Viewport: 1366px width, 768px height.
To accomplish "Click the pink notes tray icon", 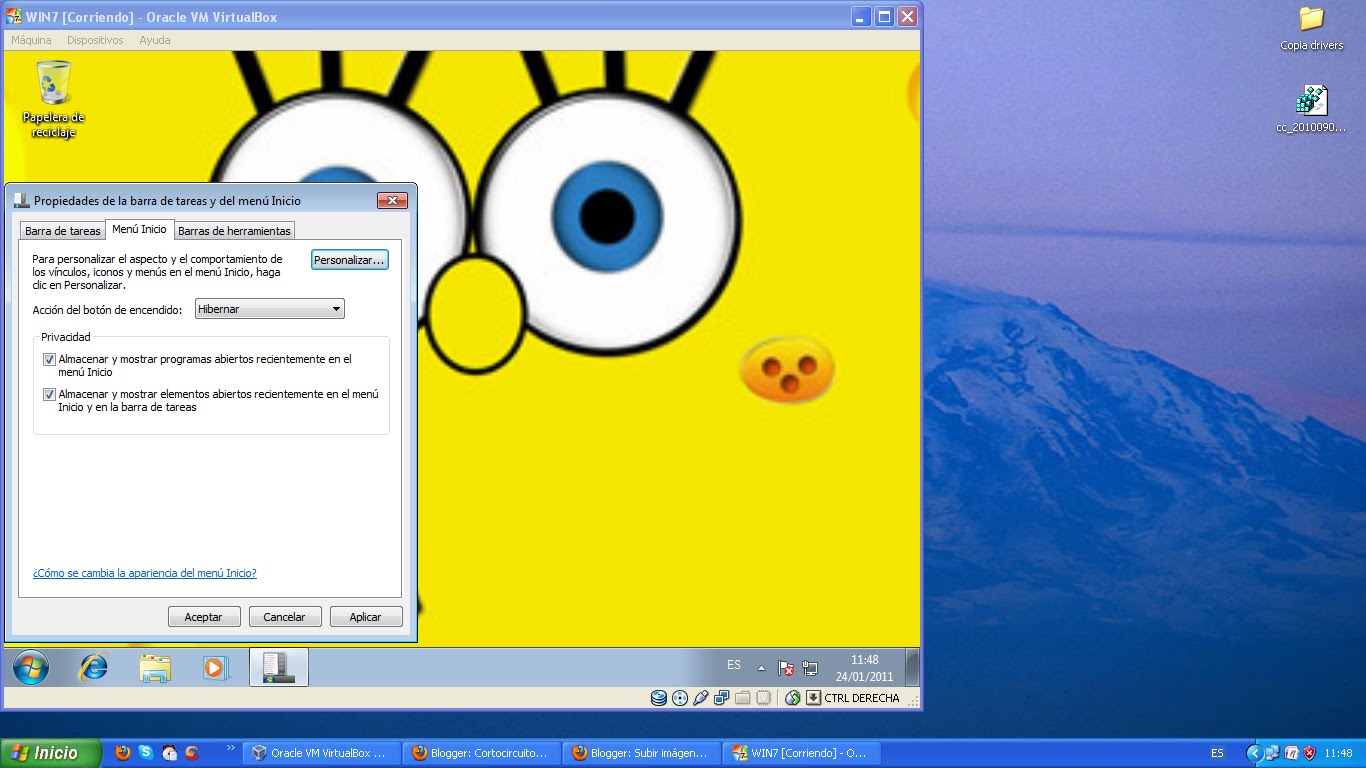I will [1291, 753].
